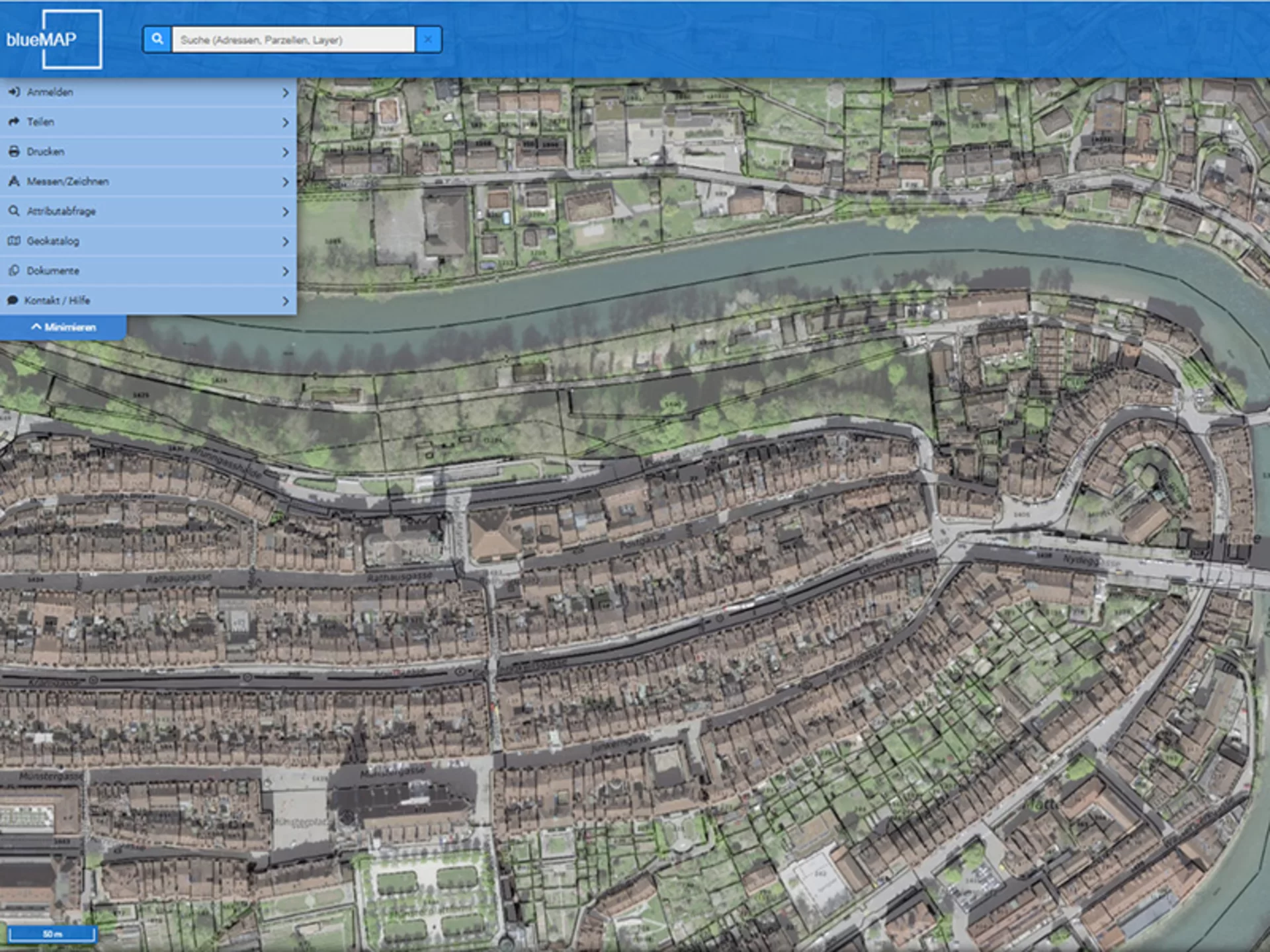
Task: Expand the Geokatalog chevron arrow
Action: point(286,241)
